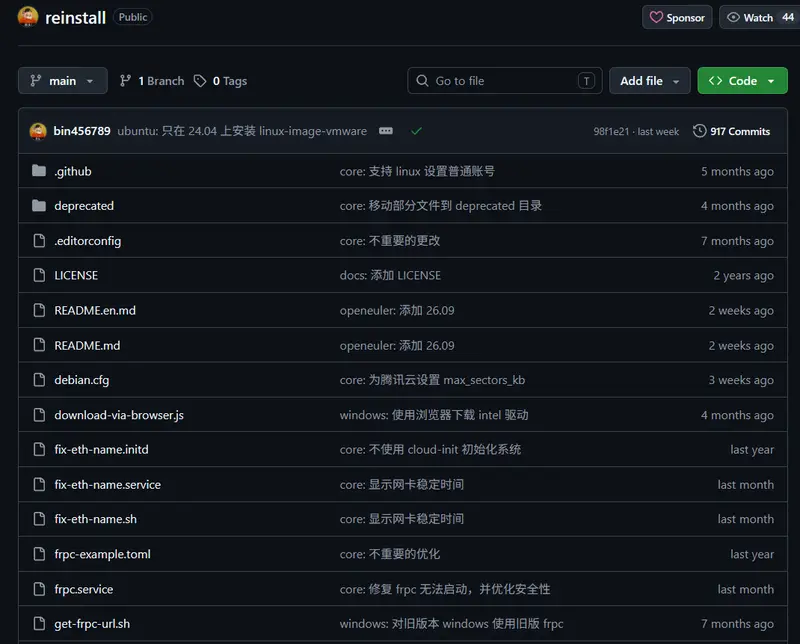The height and width of the screenshot is (644, 800).
Task: Open commit message 修复 frpc 无法启动
Action: tap(445, 589)
